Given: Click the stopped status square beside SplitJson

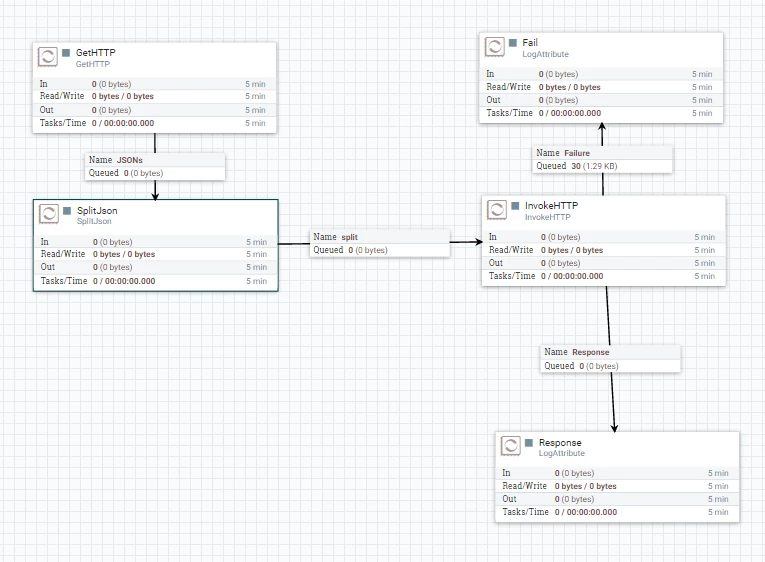Looking at the screenshot, I should pyautogui.click(x=67, y=210).
